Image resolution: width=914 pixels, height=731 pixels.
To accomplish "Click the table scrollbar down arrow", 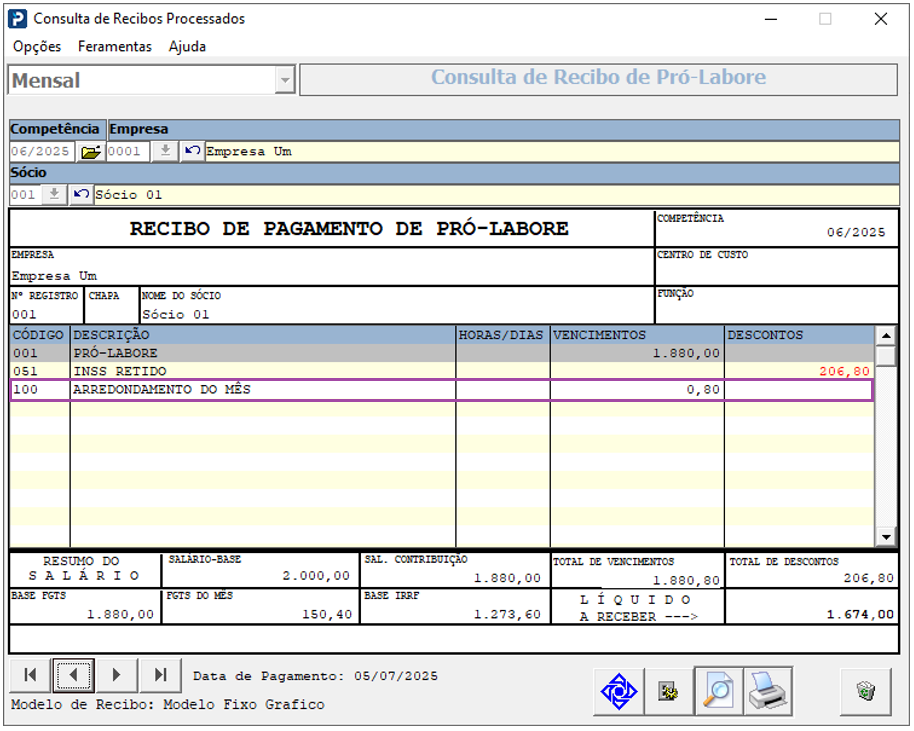I will 885,538.
